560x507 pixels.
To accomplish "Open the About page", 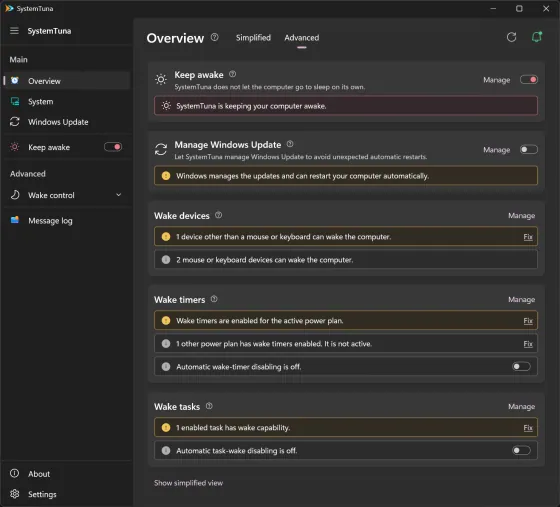I will coord(67,474).
